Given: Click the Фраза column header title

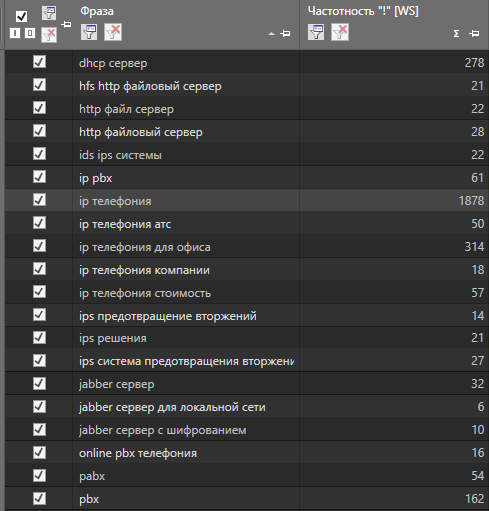Looking at the screenshot, I should (x=97, y=11).
